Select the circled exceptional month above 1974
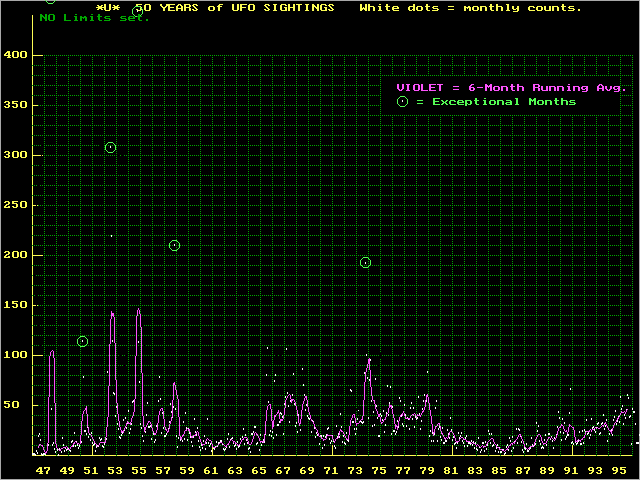640x480 pixels. (x=365, y=262)
